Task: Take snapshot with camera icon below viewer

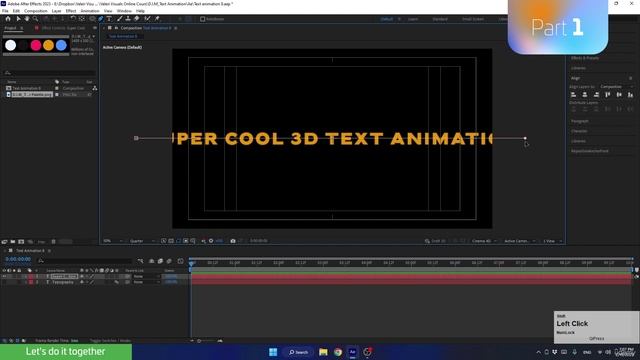Action: click(x=233, y=241)
